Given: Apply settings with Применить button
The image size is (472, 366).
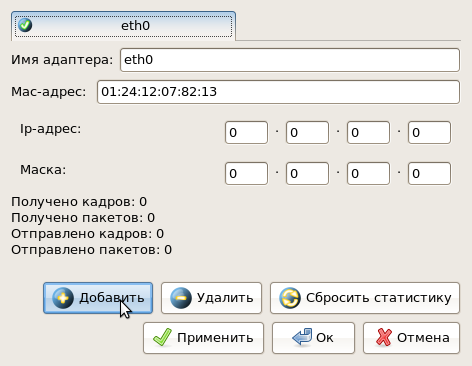Looking at the screenshot, I should coord(203,338).
